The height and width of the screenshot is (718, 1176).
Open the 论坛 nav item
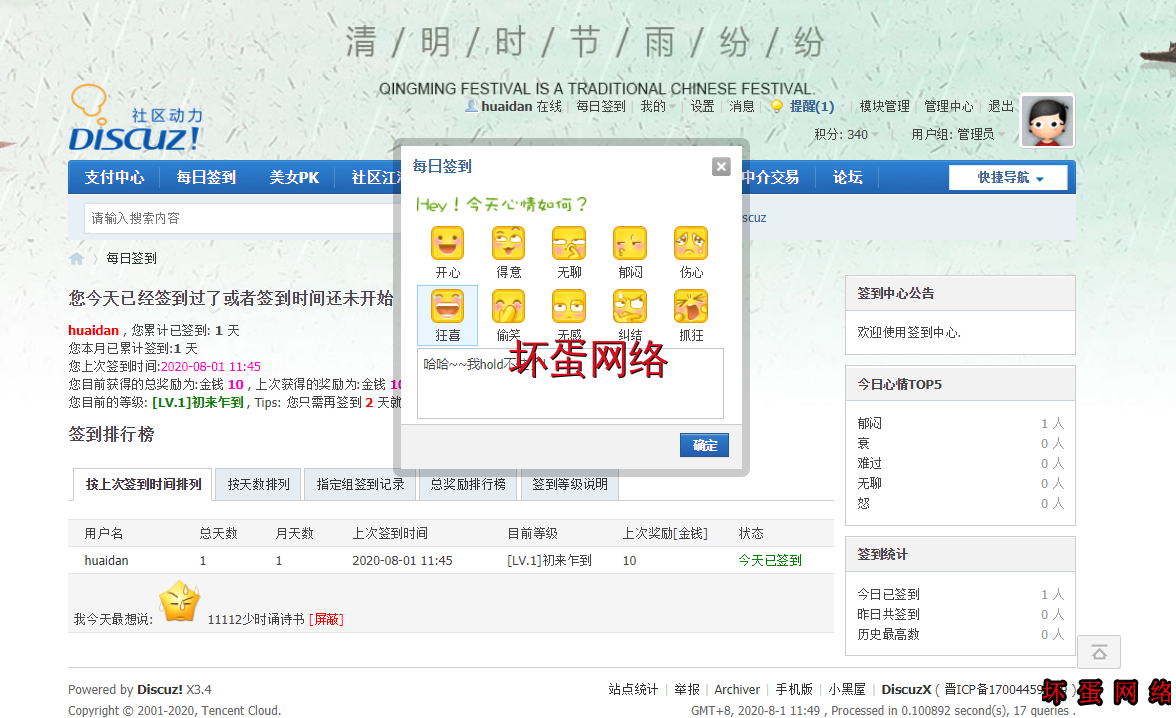click(x=848, y=177)
